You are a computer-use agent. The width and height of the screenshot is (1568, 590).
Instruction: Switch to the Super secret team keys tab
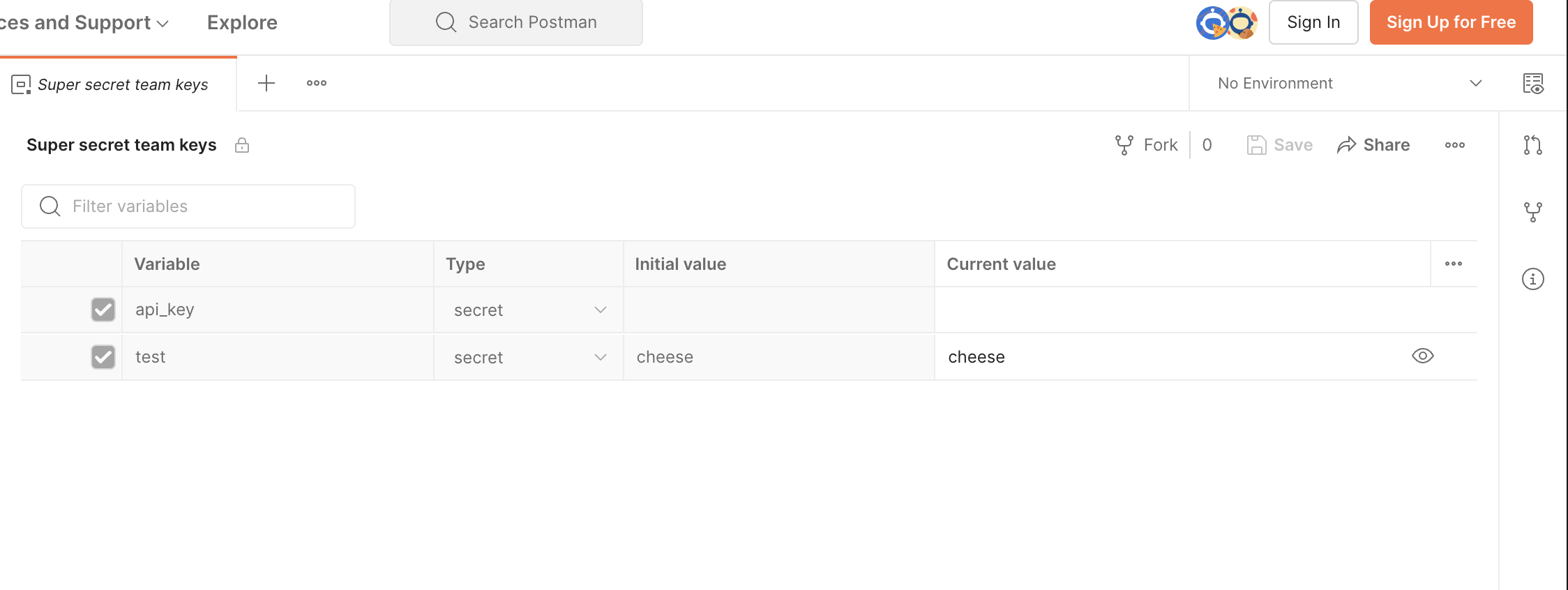123,84
